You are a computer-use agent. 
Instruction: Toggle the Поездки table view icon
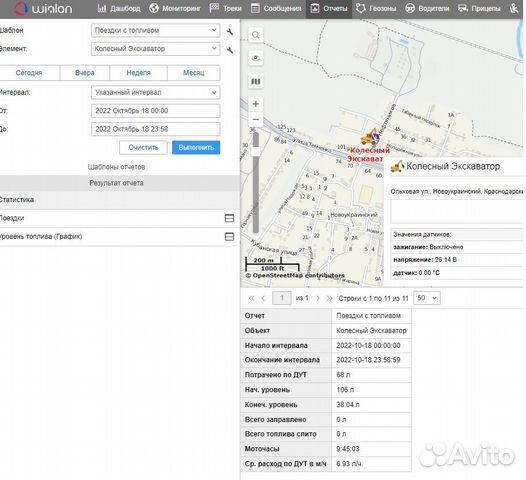229,218
